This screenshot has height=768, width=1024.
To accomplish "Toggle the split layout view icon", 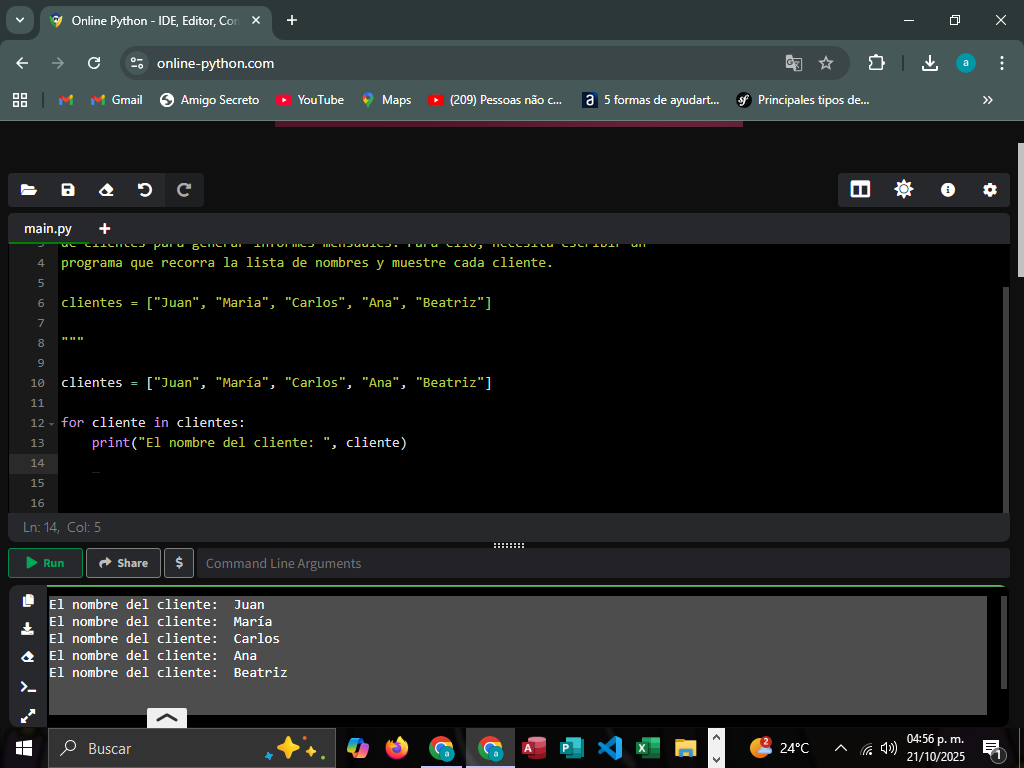I will (860, 190).
